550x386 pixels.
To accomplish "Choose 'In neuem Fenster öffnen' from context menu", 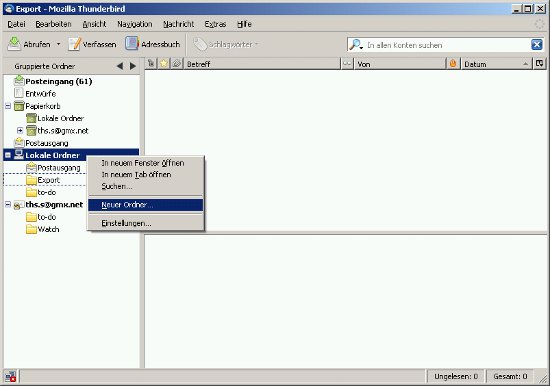I will coord(145,163).
